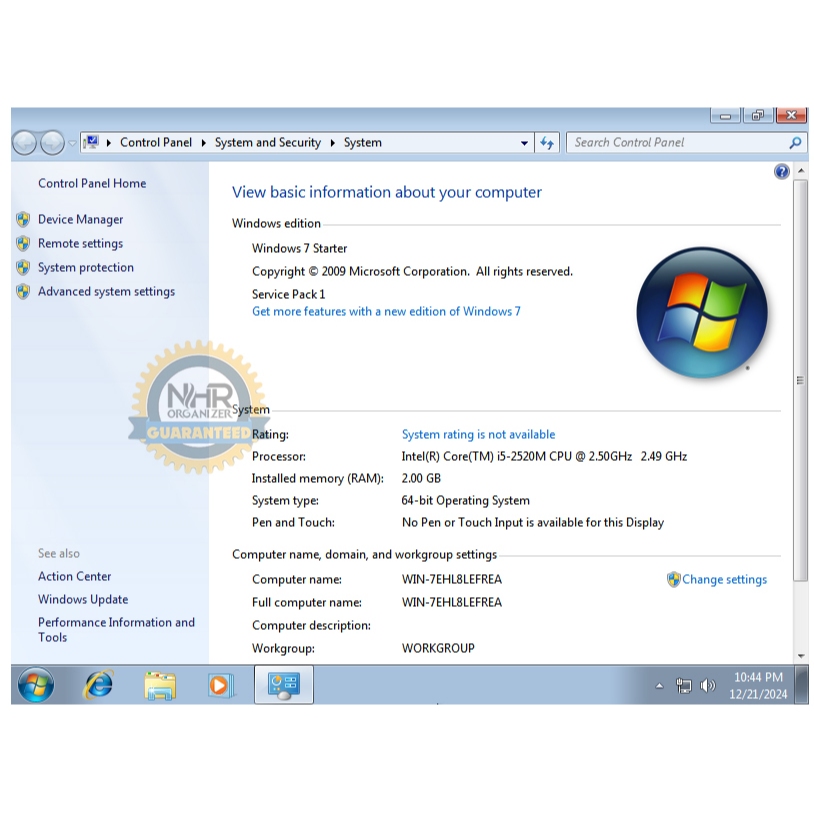Select the System breadcrumb item
Viewport: 814px width, 814px height.
[362, 142]
